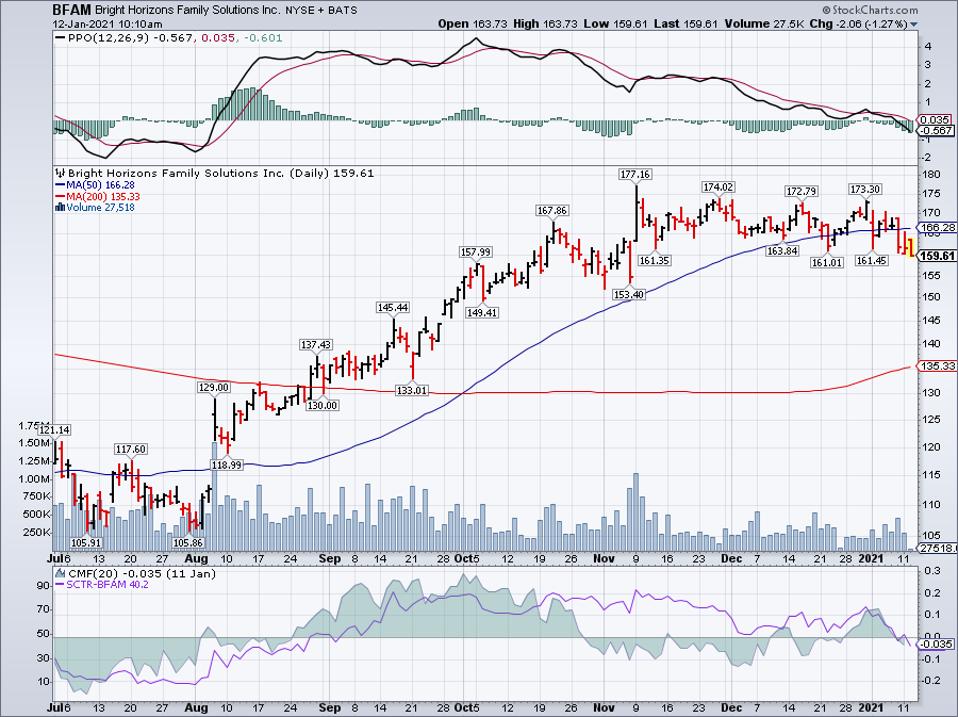Click the 167.86 high price label

(552, 211)
